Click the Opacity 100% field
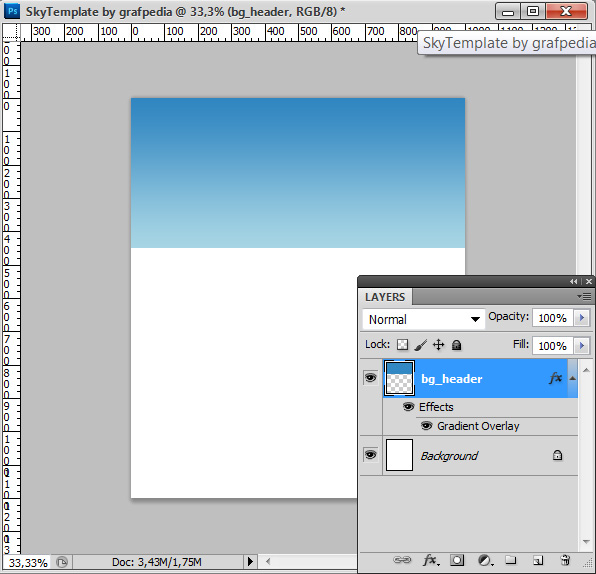 pos(553,318)
